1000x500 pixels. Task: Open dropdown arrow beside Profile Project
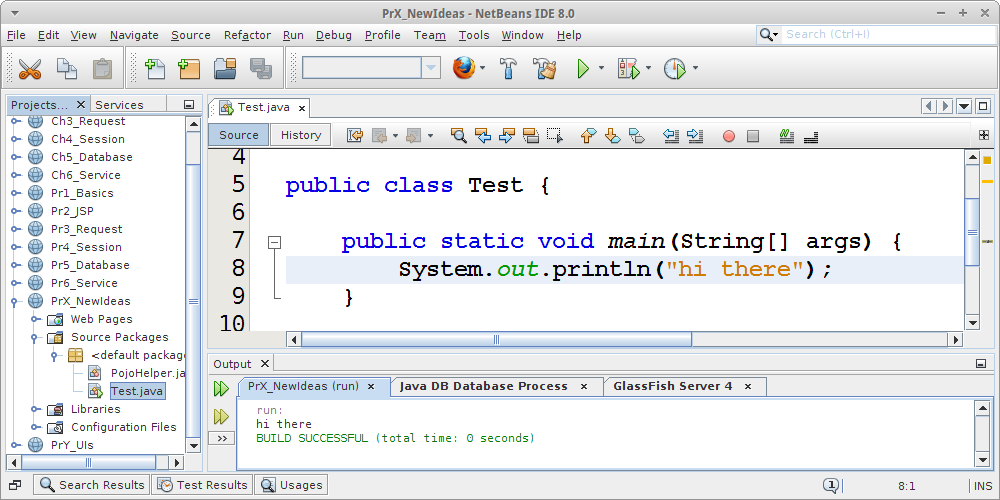[x=695, y=68]
